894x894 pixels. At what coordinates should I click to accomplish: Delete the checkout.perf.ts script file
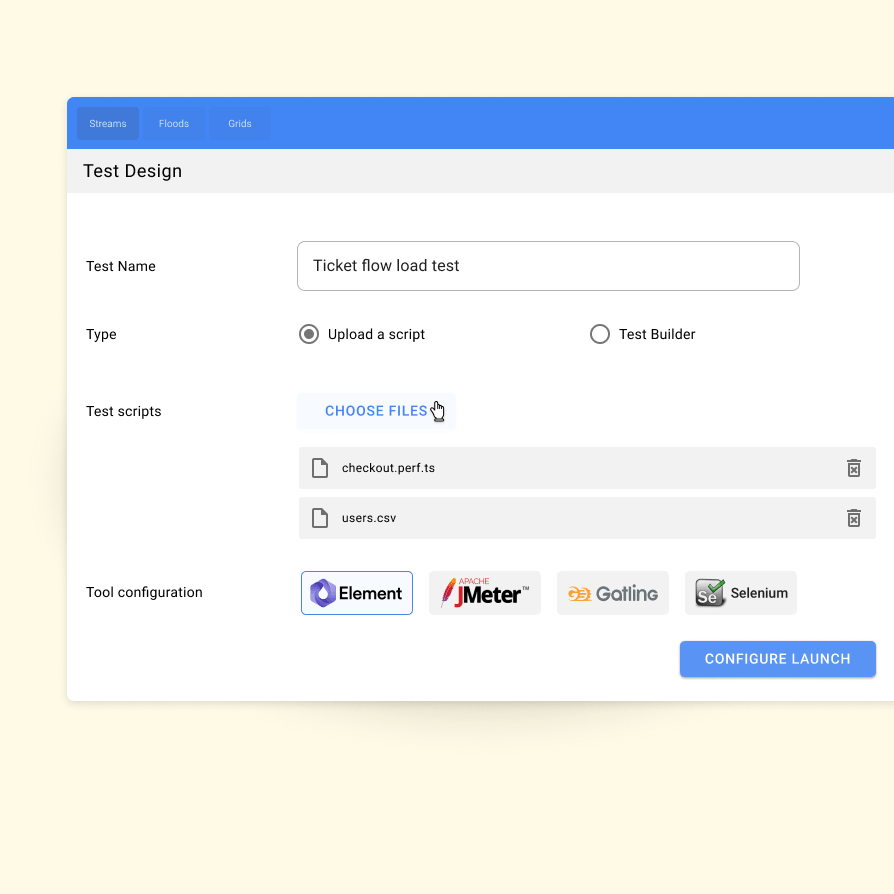coord(854,468)
